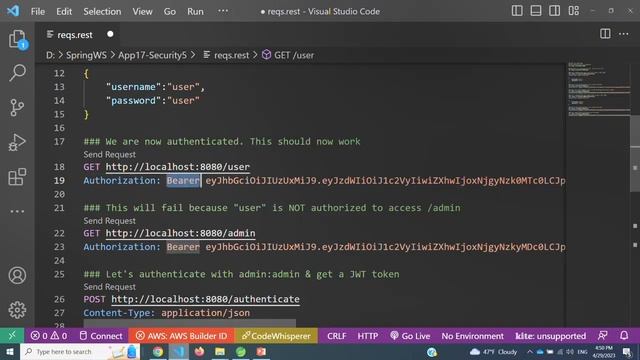Open Customize Layout icon
Screen dimensions: 640x360
573,11
